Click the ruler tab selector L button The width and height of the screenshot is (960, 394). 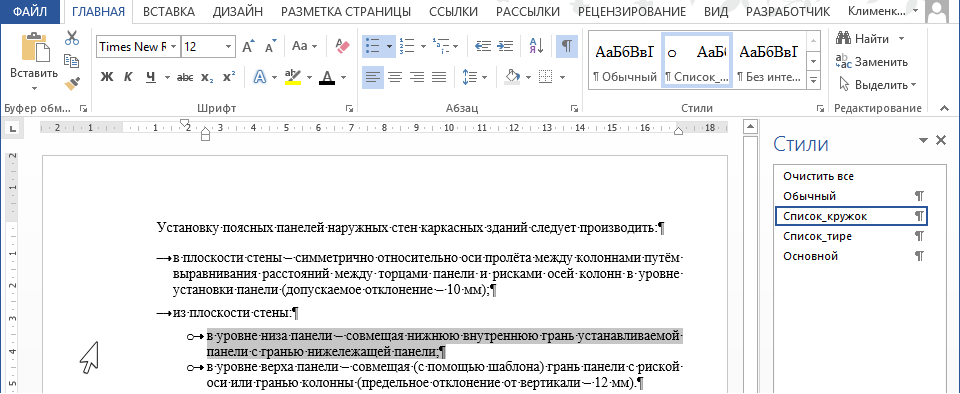coord(13,128)
